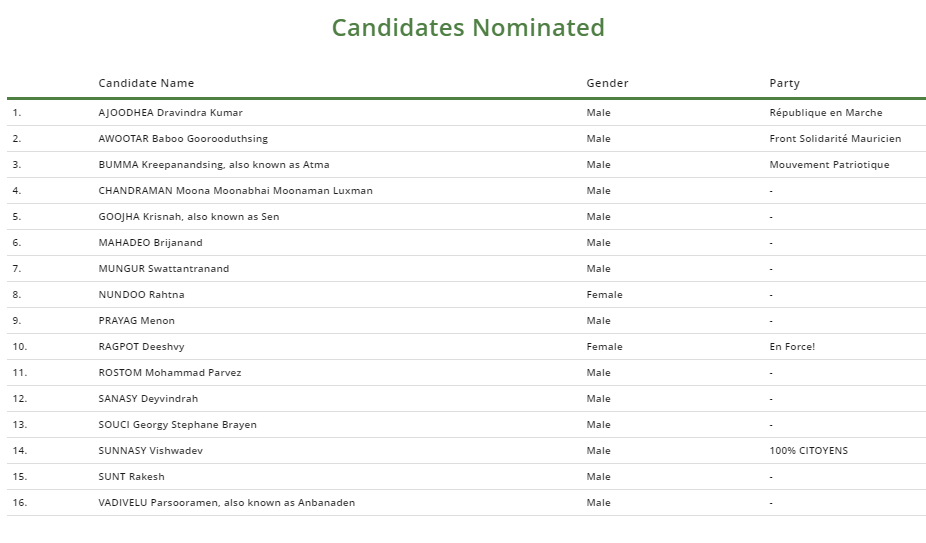The width and height of the screenshot is (926, 543).
Task: Select GOOJHA Krisnah candidate entry
Action: pos(188,217)
